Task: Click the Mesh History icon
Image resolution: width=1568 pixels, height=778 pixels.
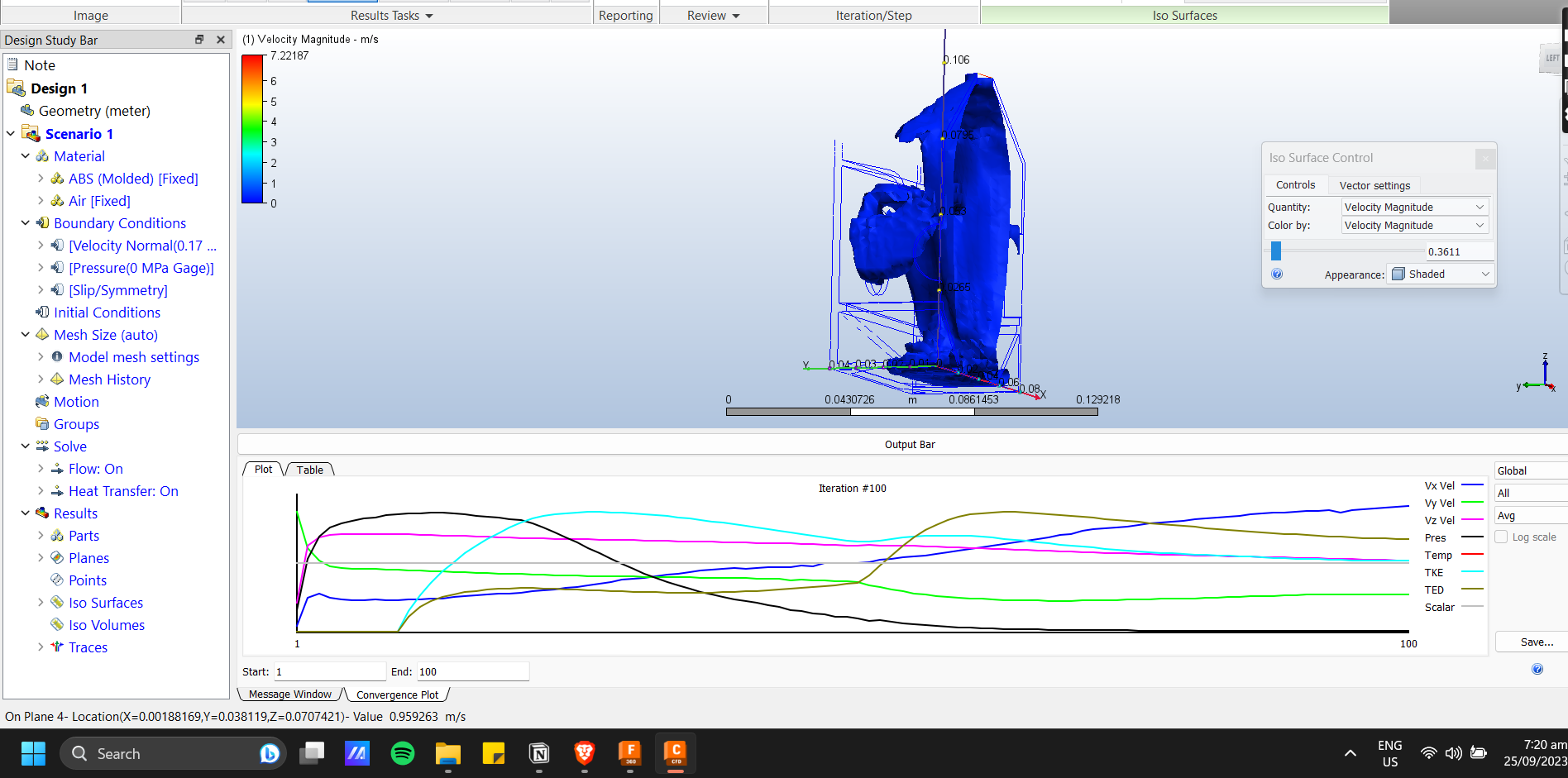Action: [57, 379]
